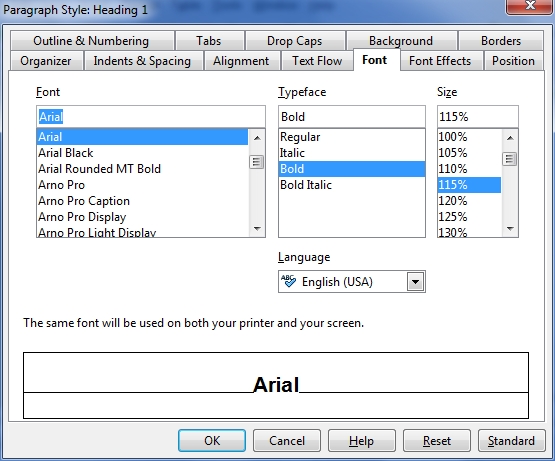Click the Reset button
This screenshot has height=461, width=555.
click(x=437, y=440)
